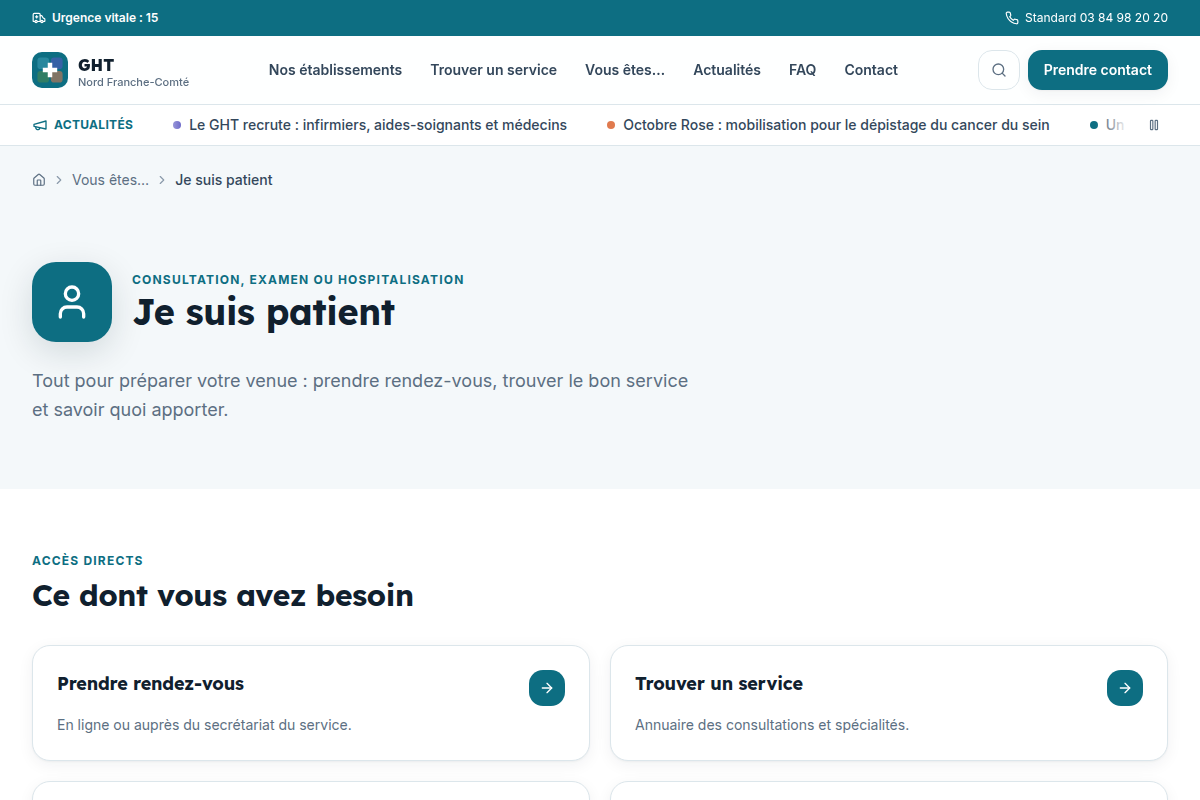1200x800 pixels.
Task: Click the GHT logo icon
Action: pos(50,70)
